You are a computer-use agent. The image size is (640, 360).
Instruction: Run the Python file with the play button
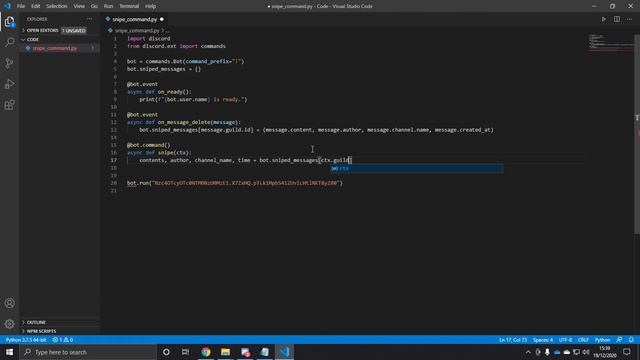(x=604, y=19)
